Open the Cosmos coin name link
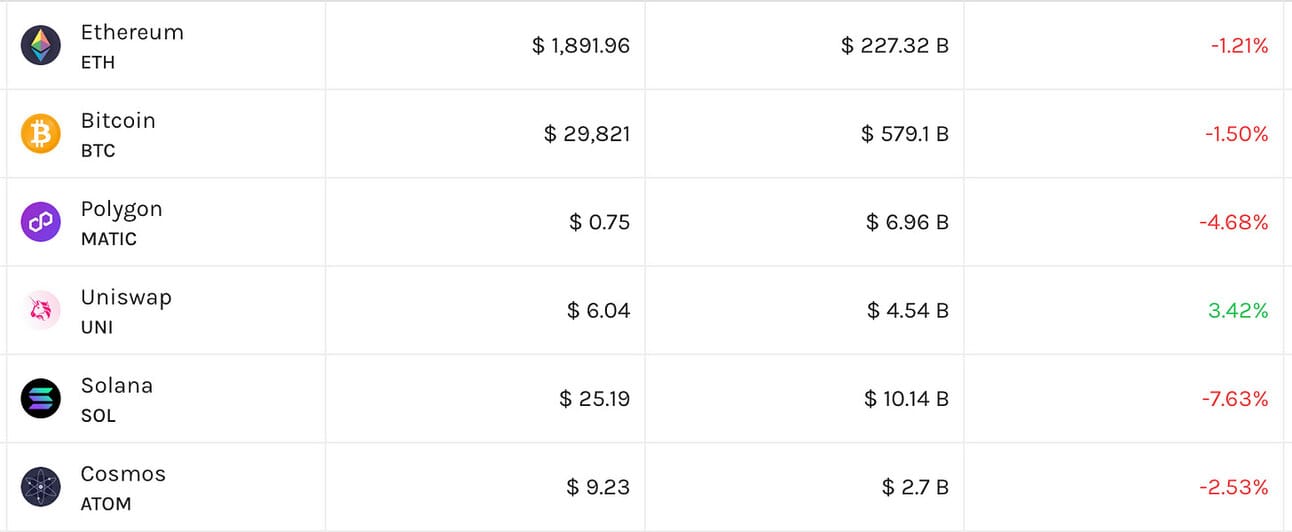This screenshot has height=532, width=1292. pos(123,473)
